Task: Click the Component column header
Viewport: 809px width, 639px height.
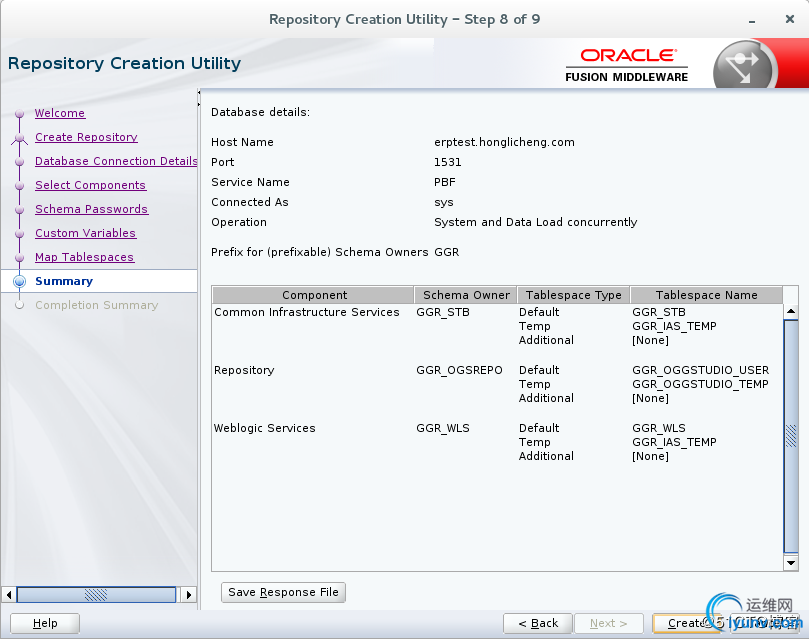Action: click(314, 295)
